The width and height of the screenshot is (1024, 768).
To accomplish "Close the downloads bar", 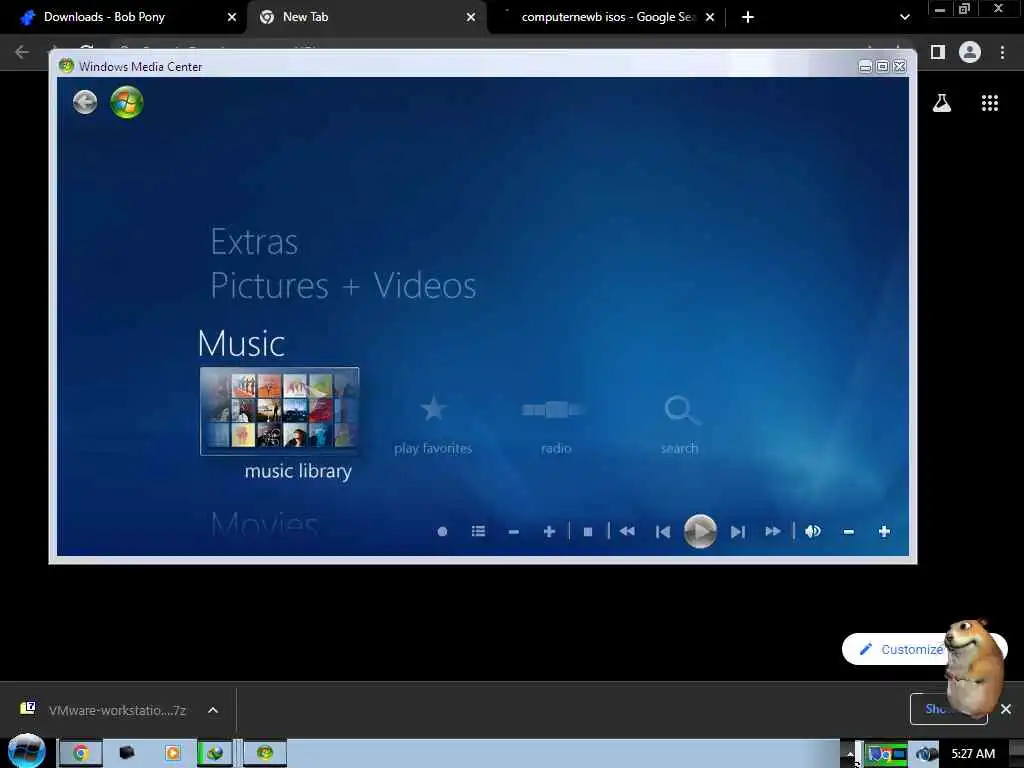I will [x=1006, y=709].
